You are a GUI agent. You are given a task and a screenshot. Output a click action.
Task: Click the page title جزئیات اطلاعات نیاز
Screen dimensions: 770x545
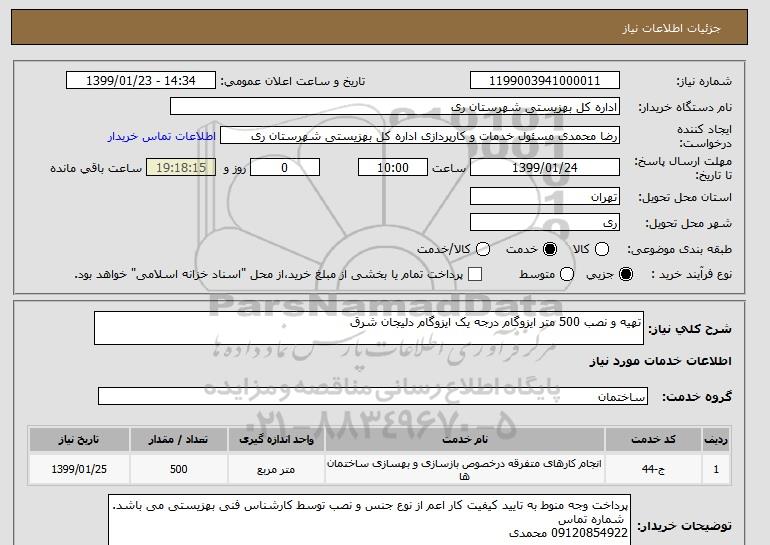point(672,28)
